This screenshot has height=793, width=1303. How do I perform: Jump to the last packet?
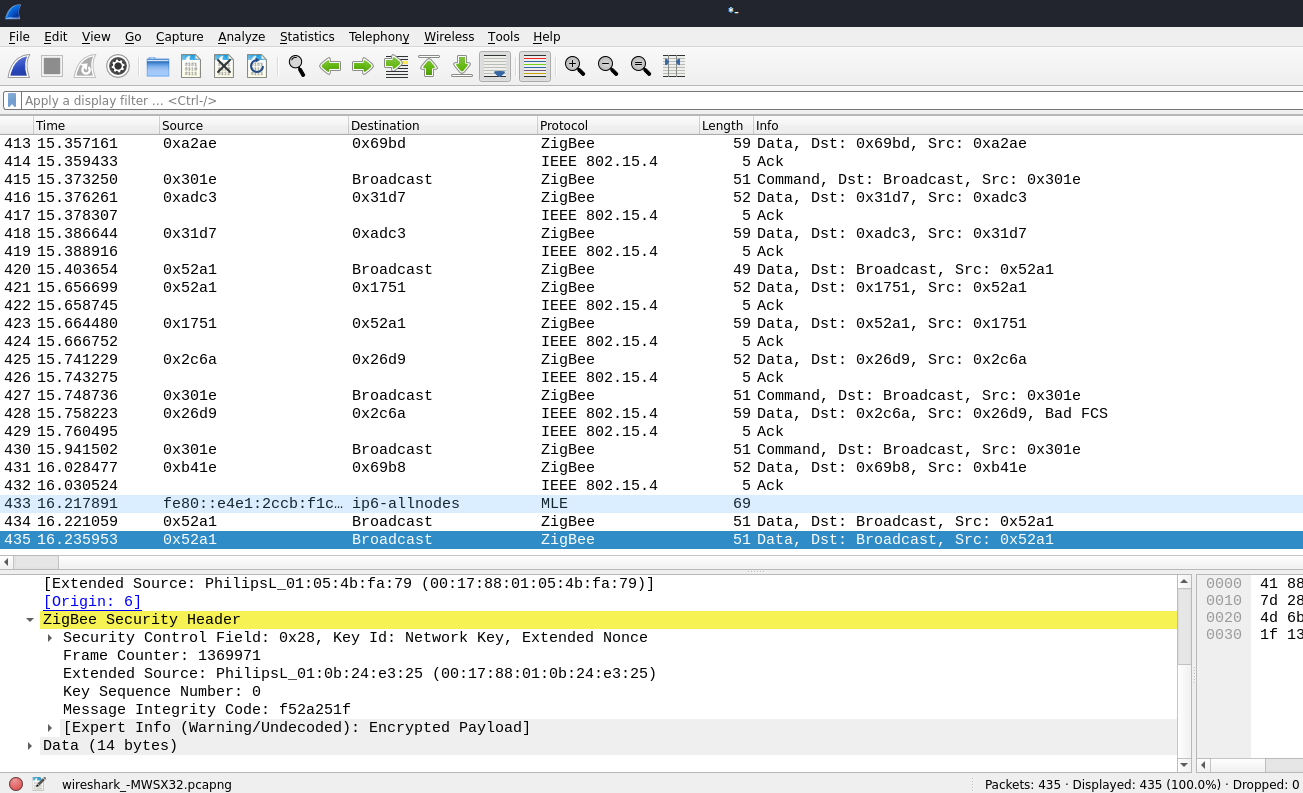[462, 66]
